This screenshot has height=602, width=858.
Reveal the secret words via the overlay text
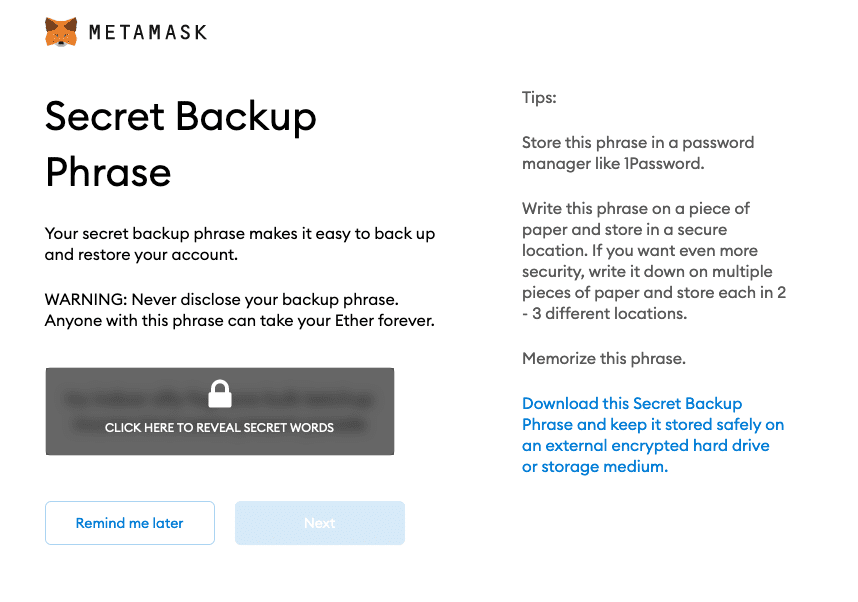click(219, 427)
